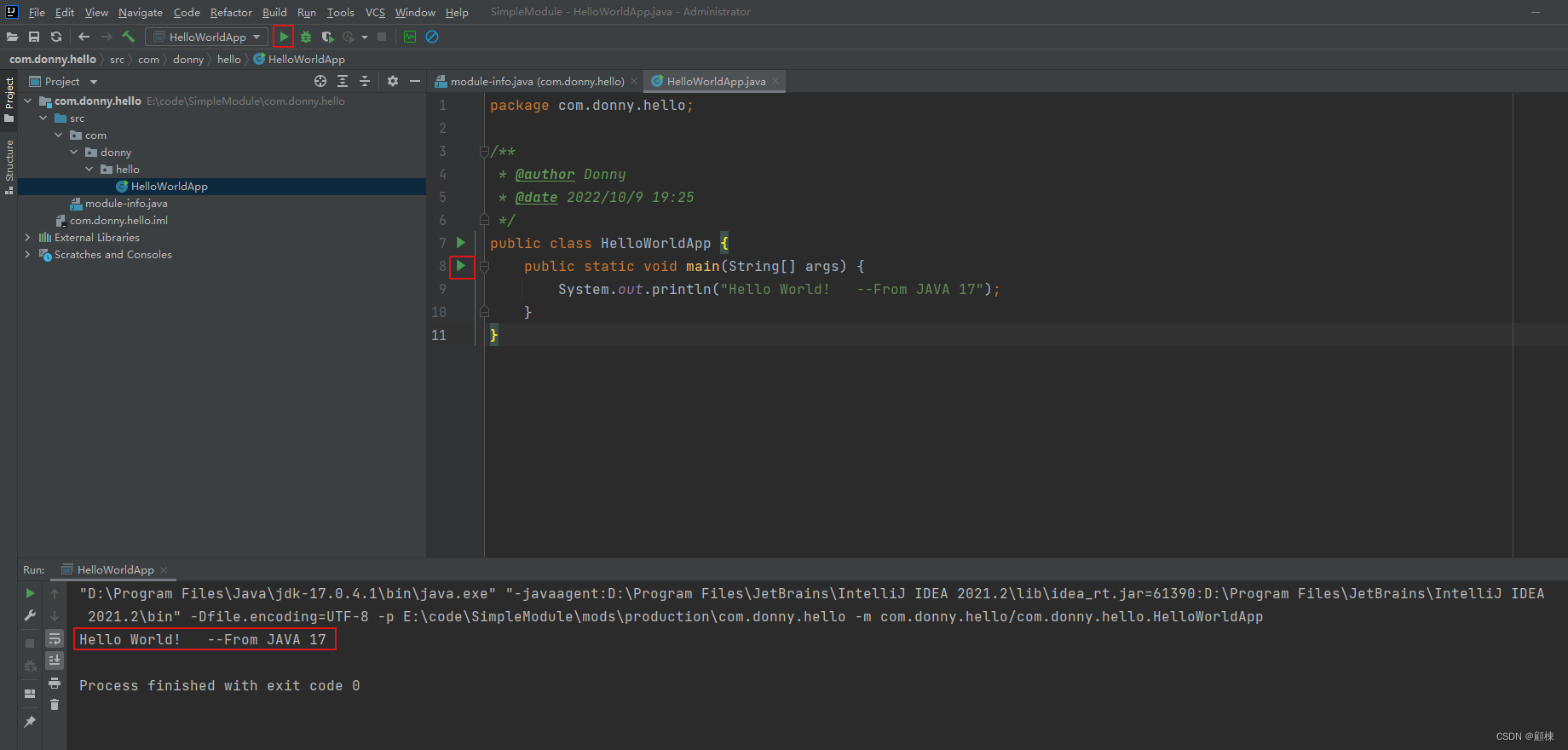Image resolution: width=1568 pixels, height=750 pixels.
Task: Expand External Libraries in the project tree
Action: pyautogui.click(x=28, y=237)
